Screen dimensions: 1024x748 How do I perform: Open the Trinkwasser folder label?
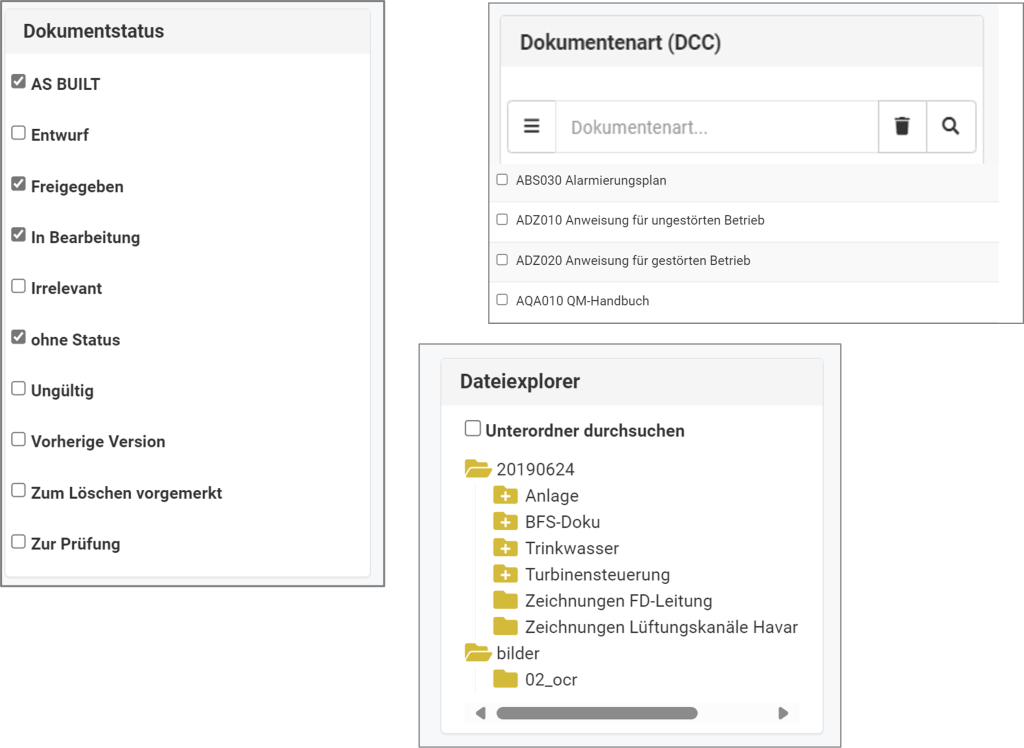pos(571,548)
